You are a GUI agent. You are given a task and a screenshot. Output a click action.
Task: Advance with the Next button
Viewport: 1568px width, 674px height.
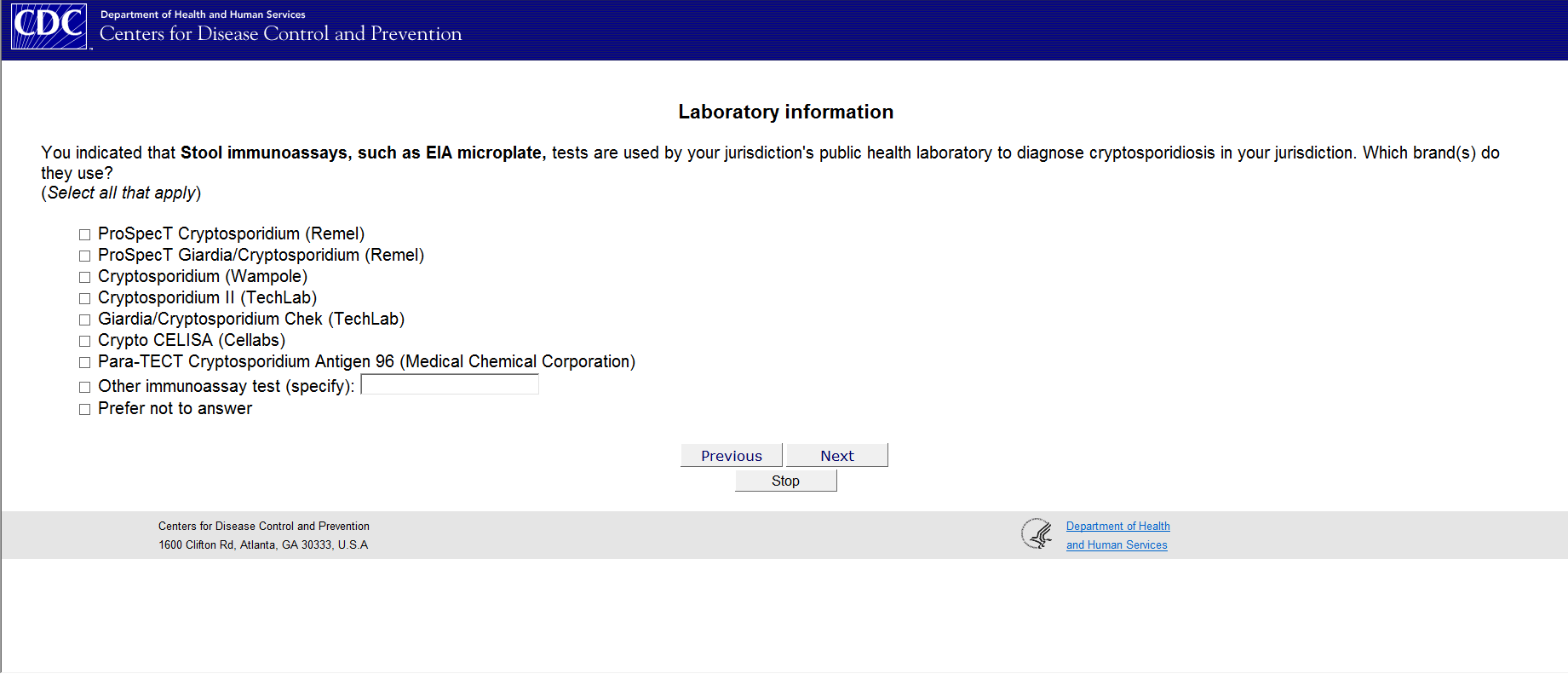click(837, 455)
